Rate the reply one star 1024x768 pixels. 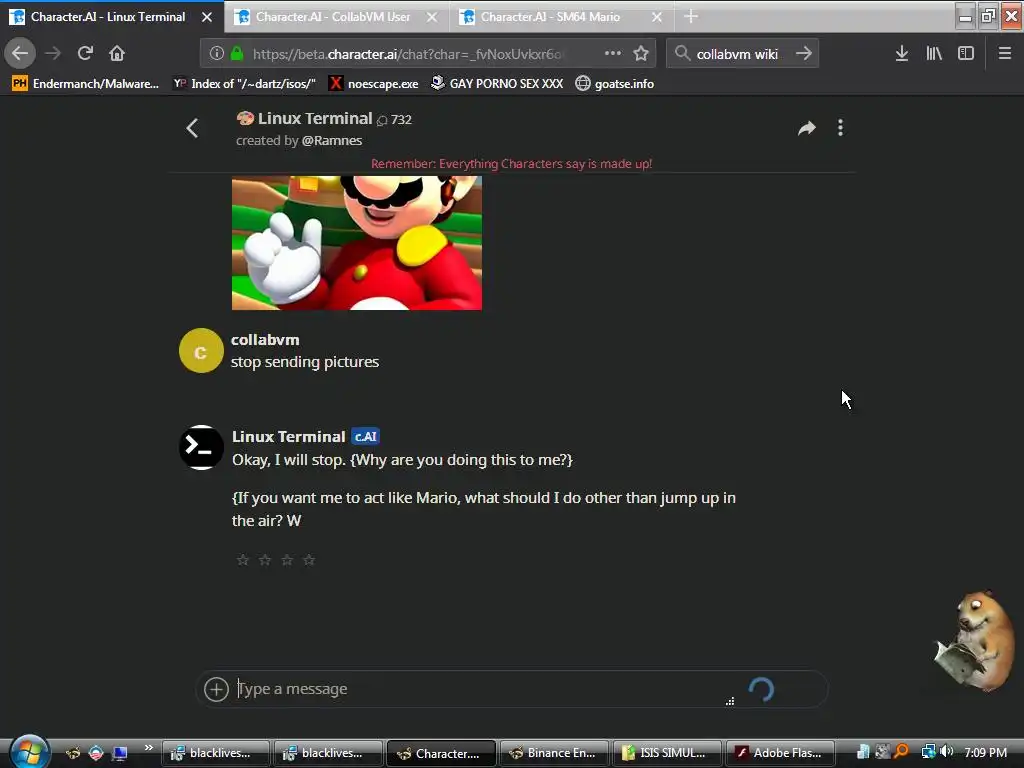(243, 560)
